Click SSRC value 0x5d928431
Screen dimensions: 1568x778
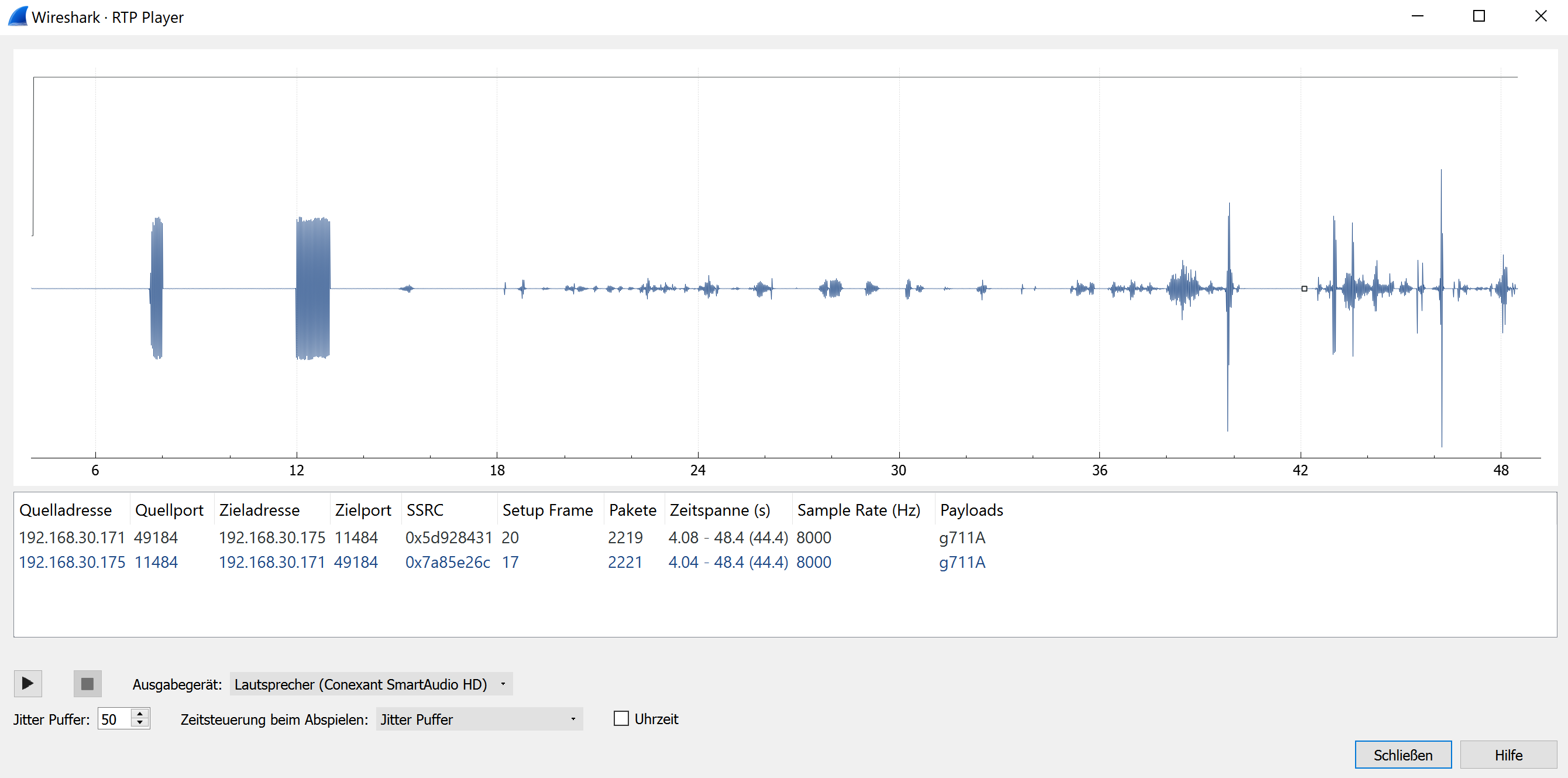449,537
